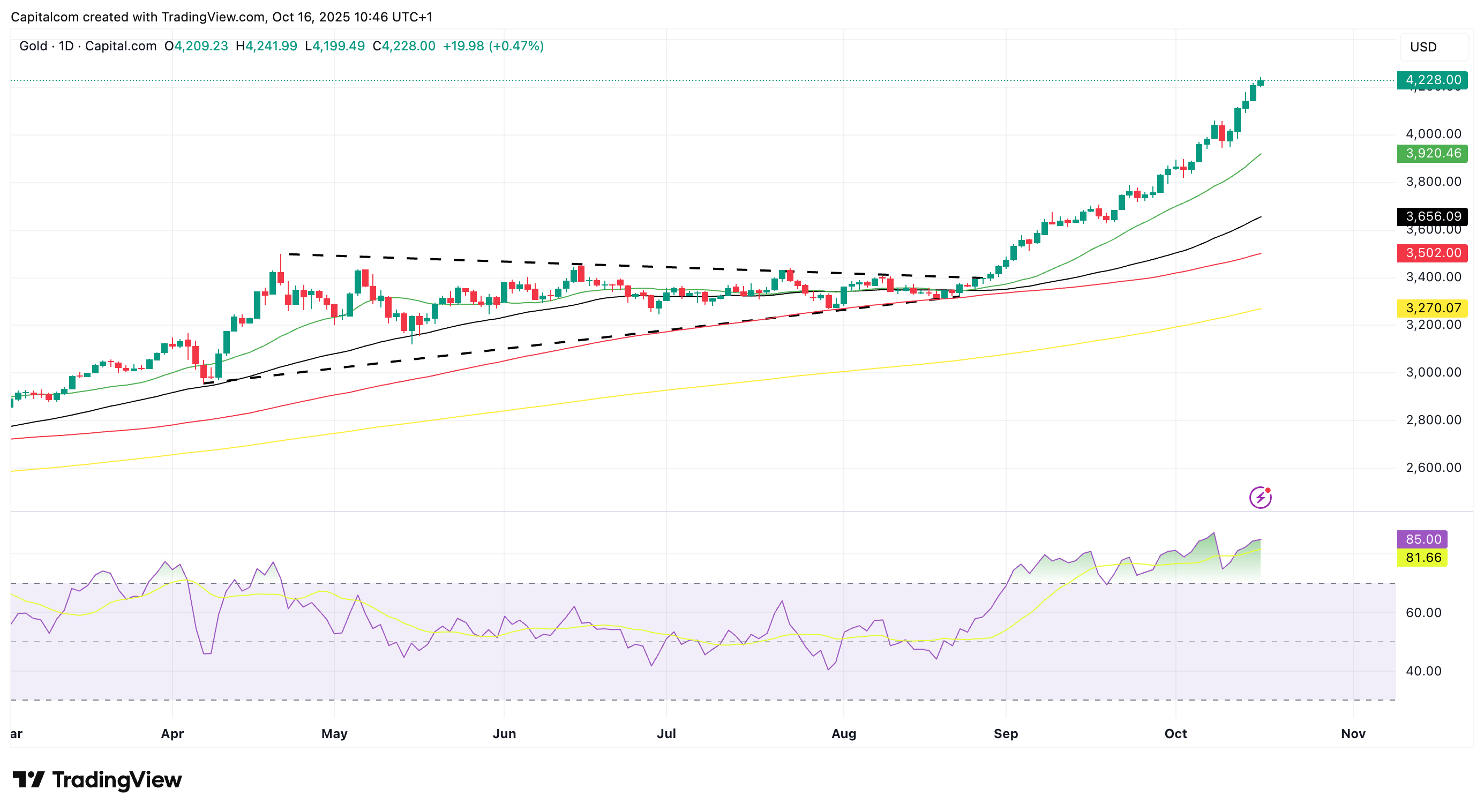This screenshot has width=1484, height=812.
Task: Click the red 3,502.00 moving average tag
Action: click(1432, 253)
